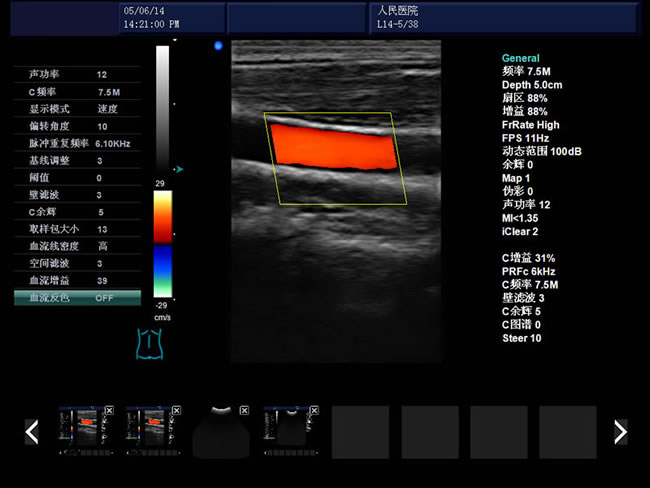This screenshot has width=650, height=488.
Task: Select the 取样包大小 parameter row
Action: click(77, 229)
